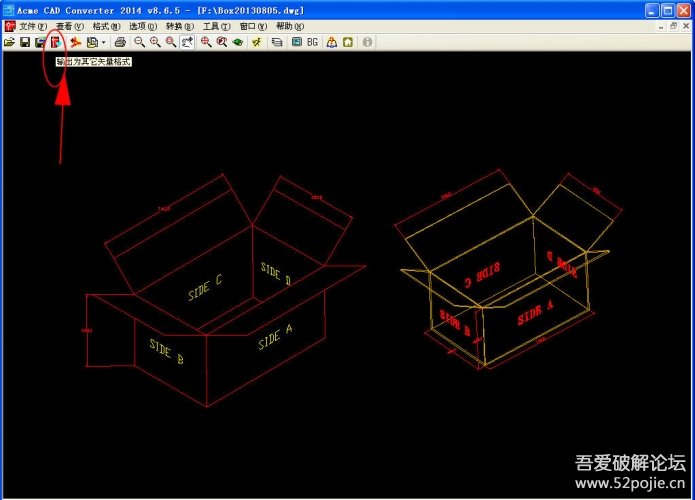The width and height of the screenshot is (695, 500).
Task: Click the zoom in magnifier icon
Action: [x=155, y=43]
